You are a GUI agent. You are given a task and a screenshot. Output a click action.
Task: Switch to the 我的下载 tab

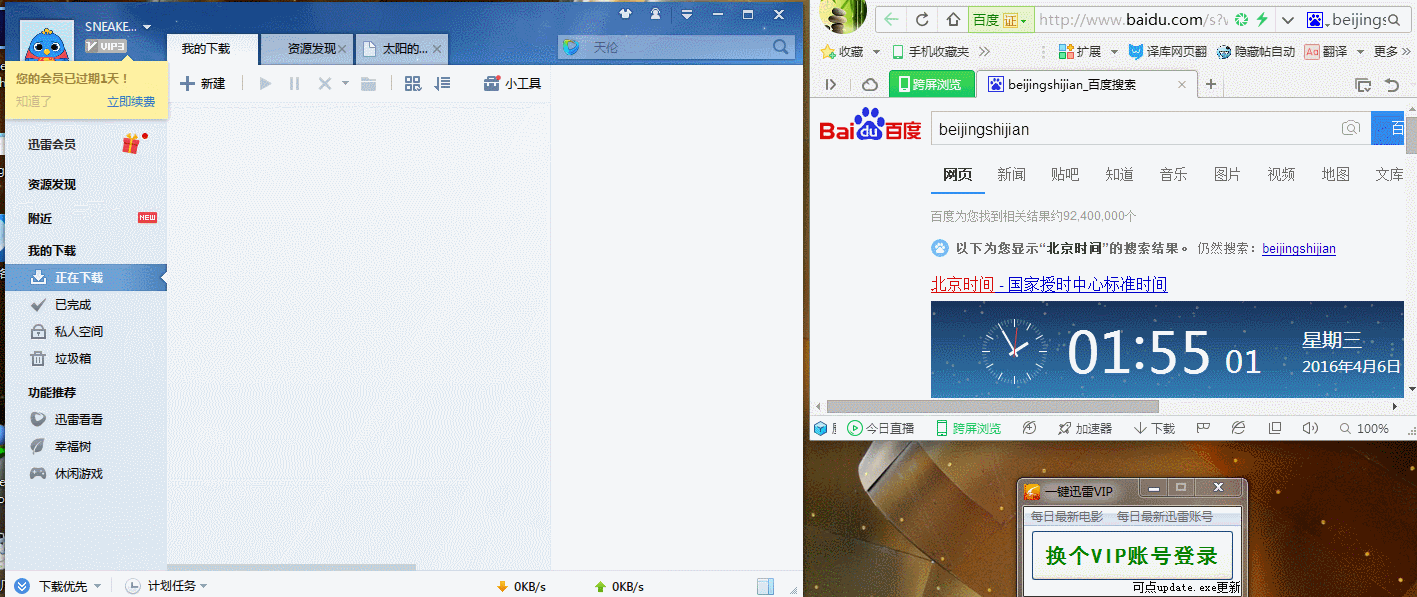click(213, 48)
